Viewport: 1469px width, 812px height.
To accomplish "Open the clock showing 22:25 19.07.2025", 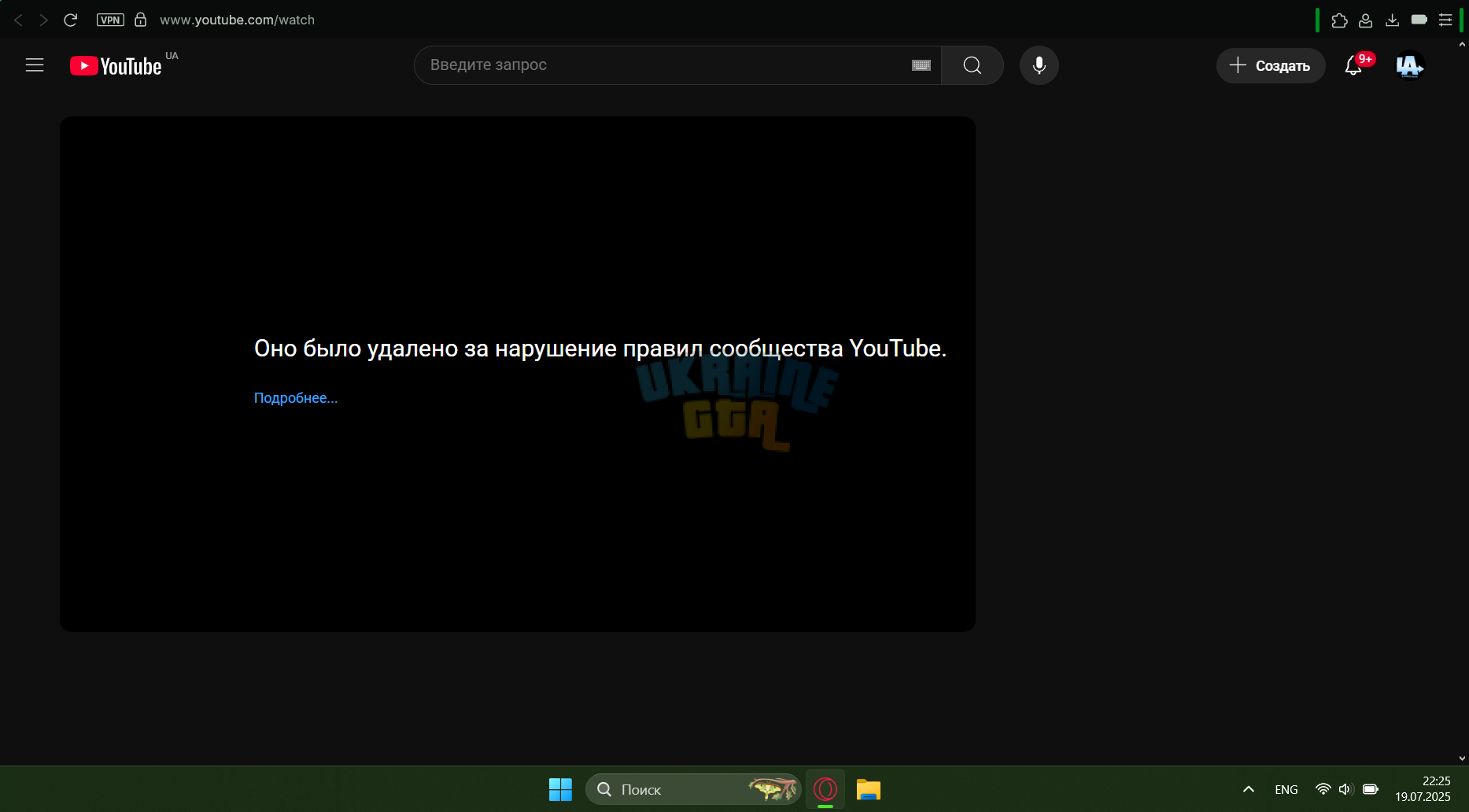I will point(1423,789).
